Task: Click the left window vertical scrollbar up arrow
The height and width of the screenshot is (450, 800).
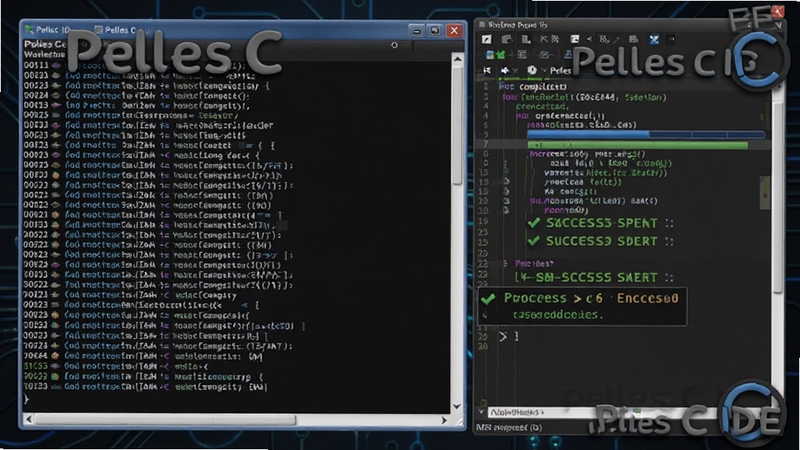Action: point(458,60)
